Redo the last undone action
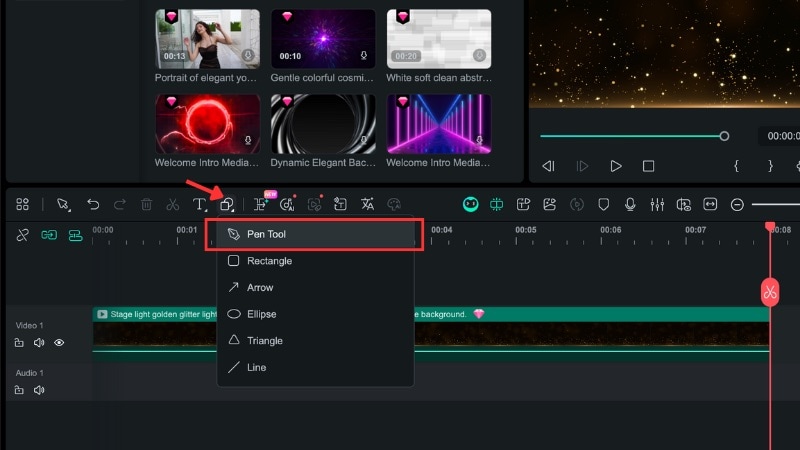The width and height of the screenshot is (800, 450). [x=120, y=205]
